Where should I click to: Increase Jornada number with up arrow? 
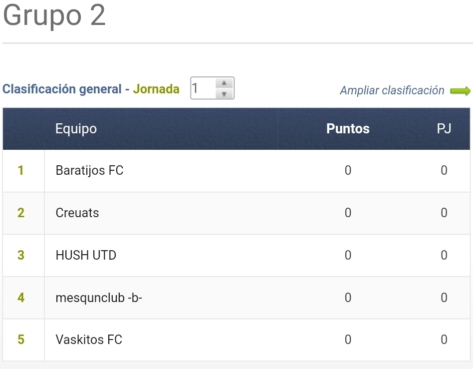pyautogui.click(x=224, y=83)
